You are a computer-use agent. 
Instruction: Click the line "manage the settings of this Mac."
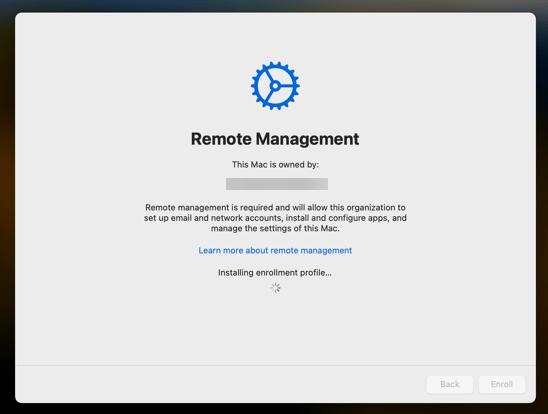[x=275, y=228]
